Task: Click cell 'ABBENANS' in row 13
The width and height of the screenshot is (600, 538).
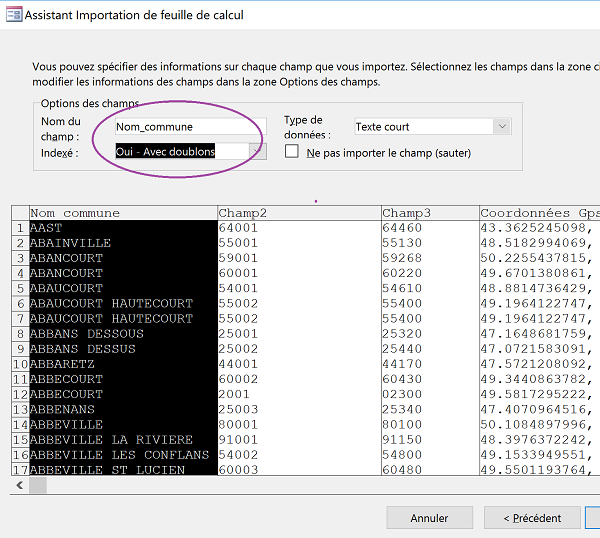Action: click(123, 409)
